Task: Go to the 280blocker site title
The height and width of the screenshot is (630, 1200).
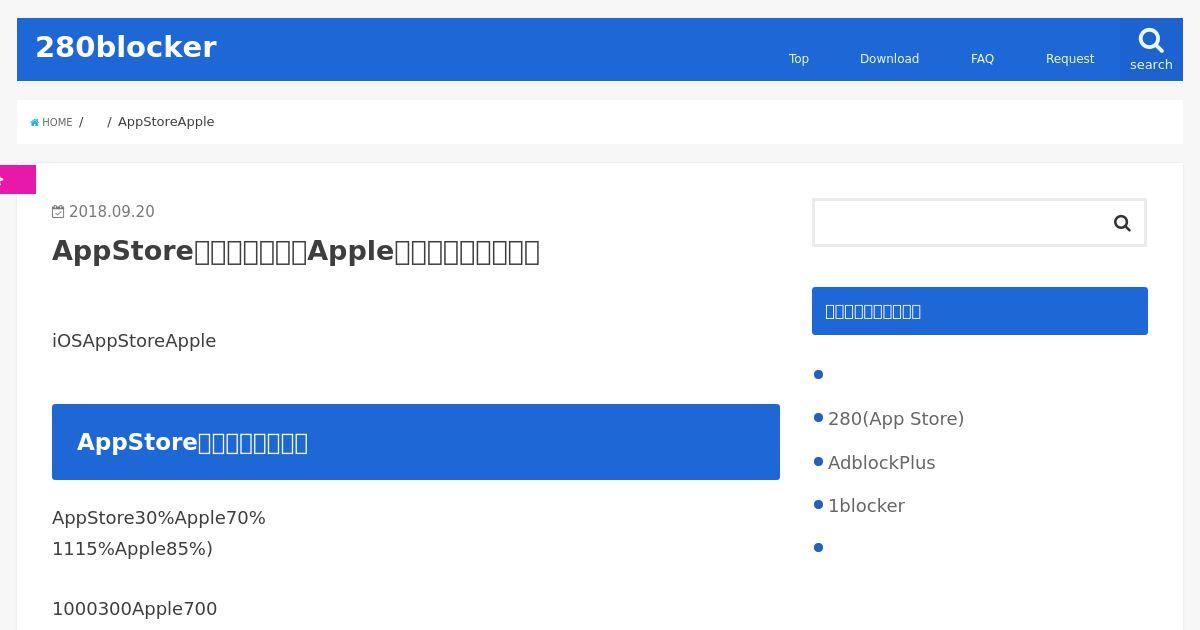Action: (x=126, y=47)
